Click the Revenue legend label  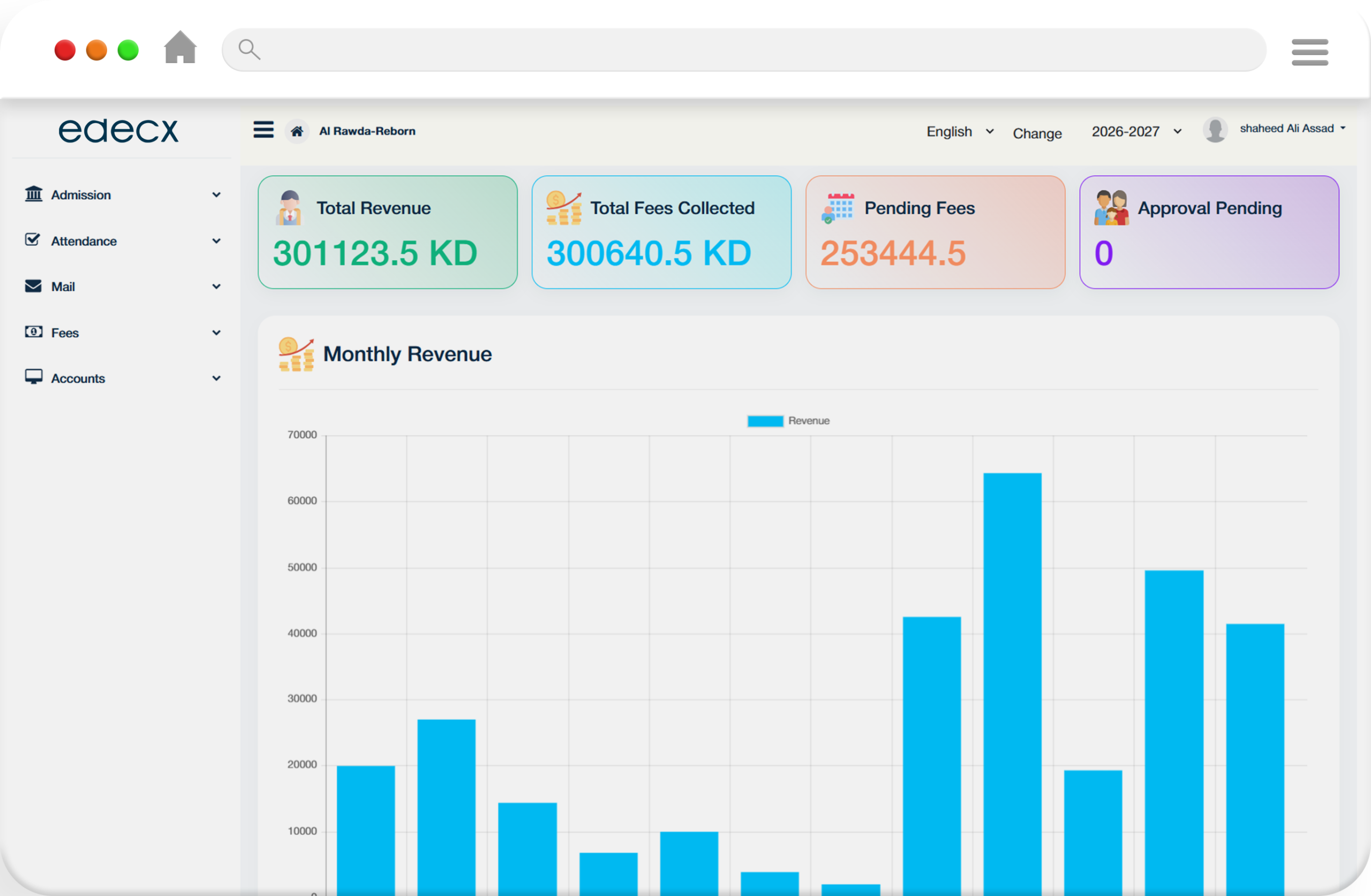[x=809, y=420]
